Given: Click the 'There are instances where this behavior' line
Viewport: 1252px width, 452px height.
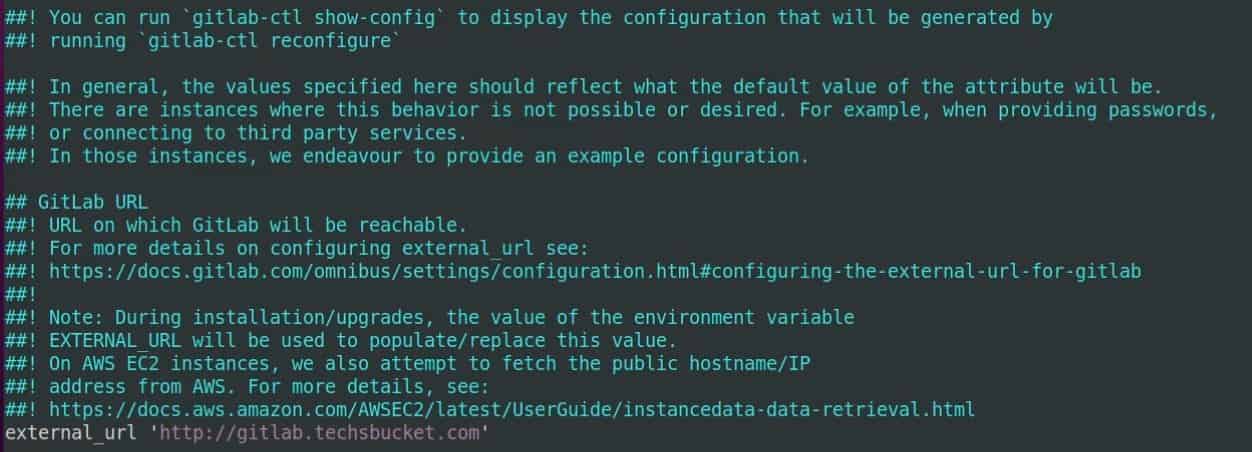Looking at the screenshot, I should (x=612, y=110).
